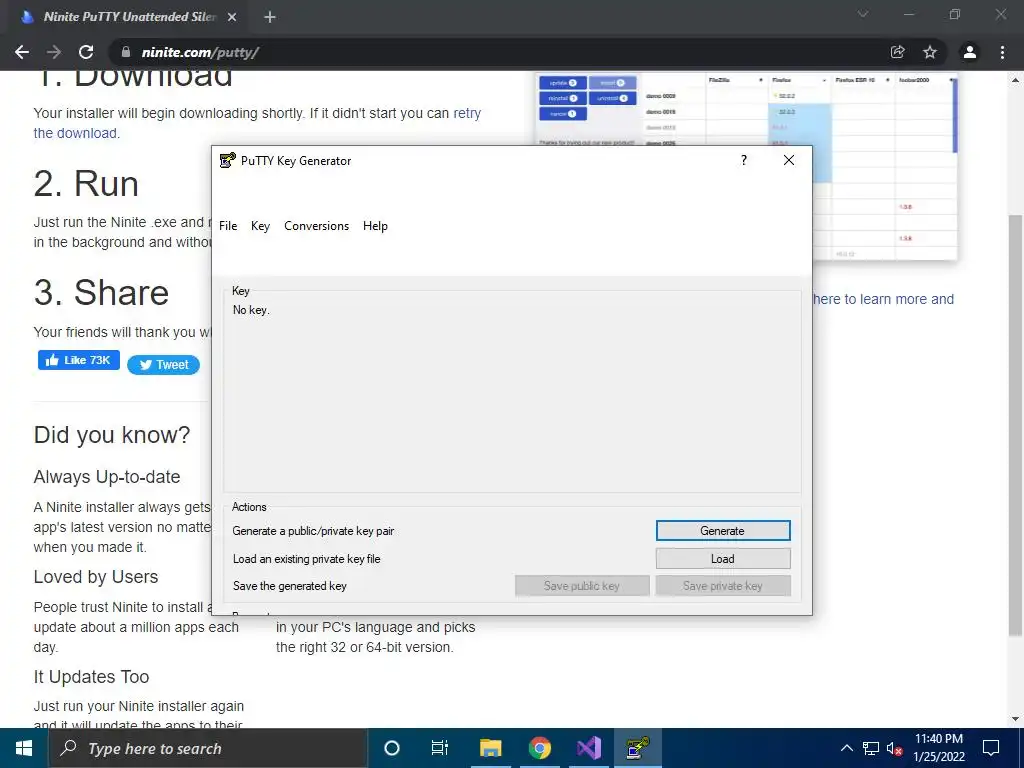Click the 'Always Up-to-date' heading

click(106, 477)
